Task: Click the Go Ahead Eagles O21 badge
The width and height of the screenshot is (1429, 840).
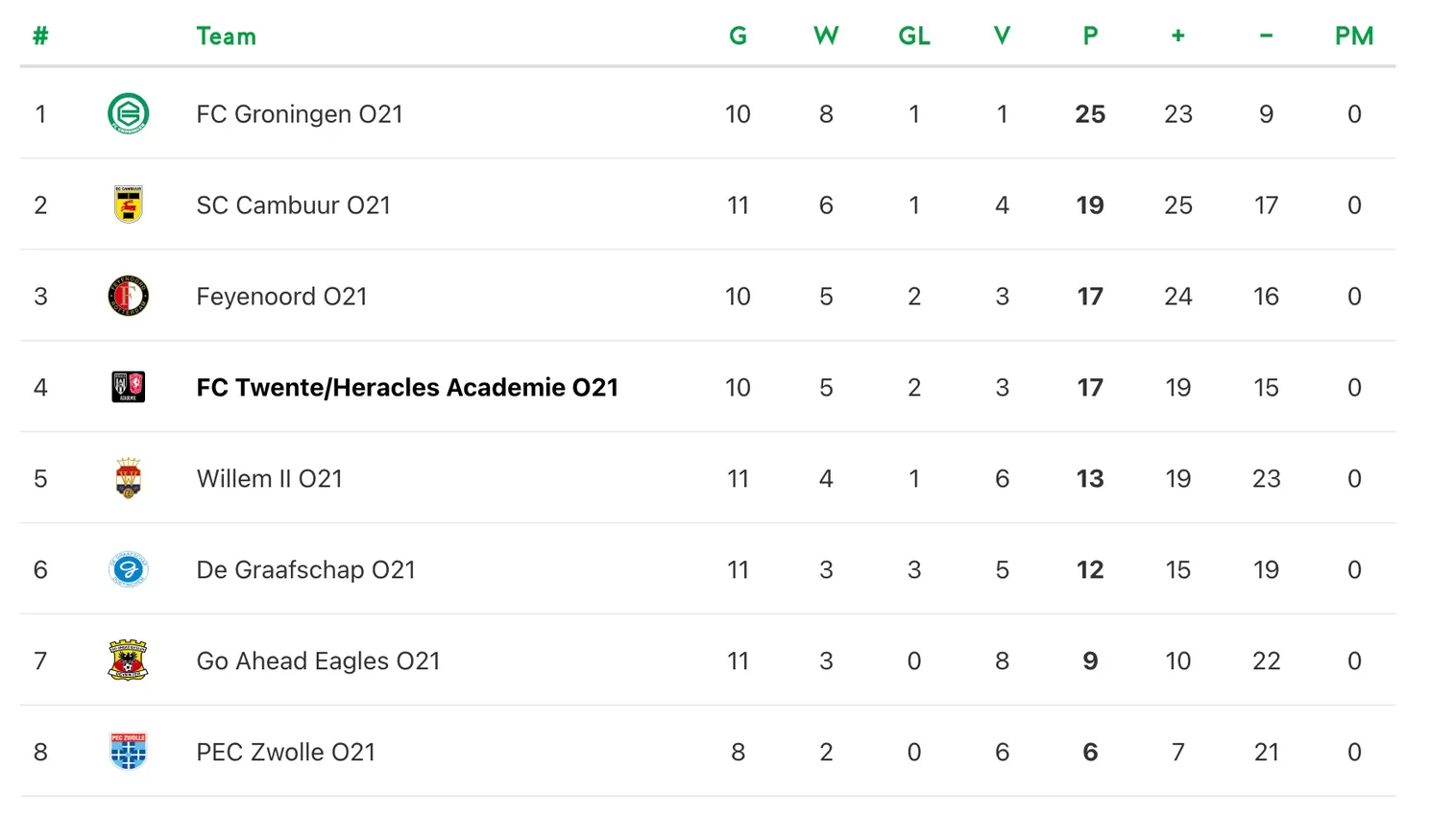Action: point(128,660)
